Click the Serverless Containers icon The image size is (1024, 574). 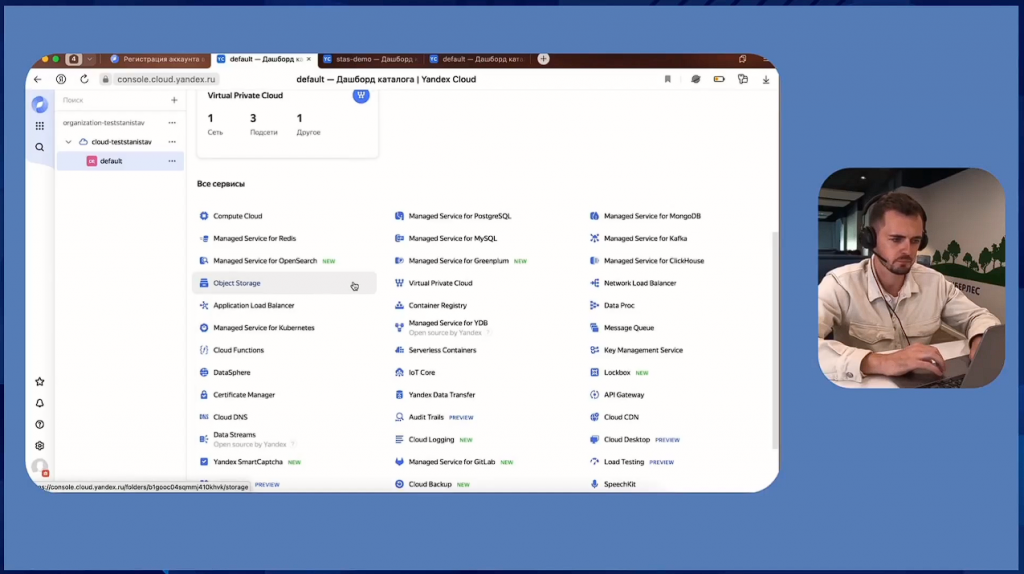(399, 350)
